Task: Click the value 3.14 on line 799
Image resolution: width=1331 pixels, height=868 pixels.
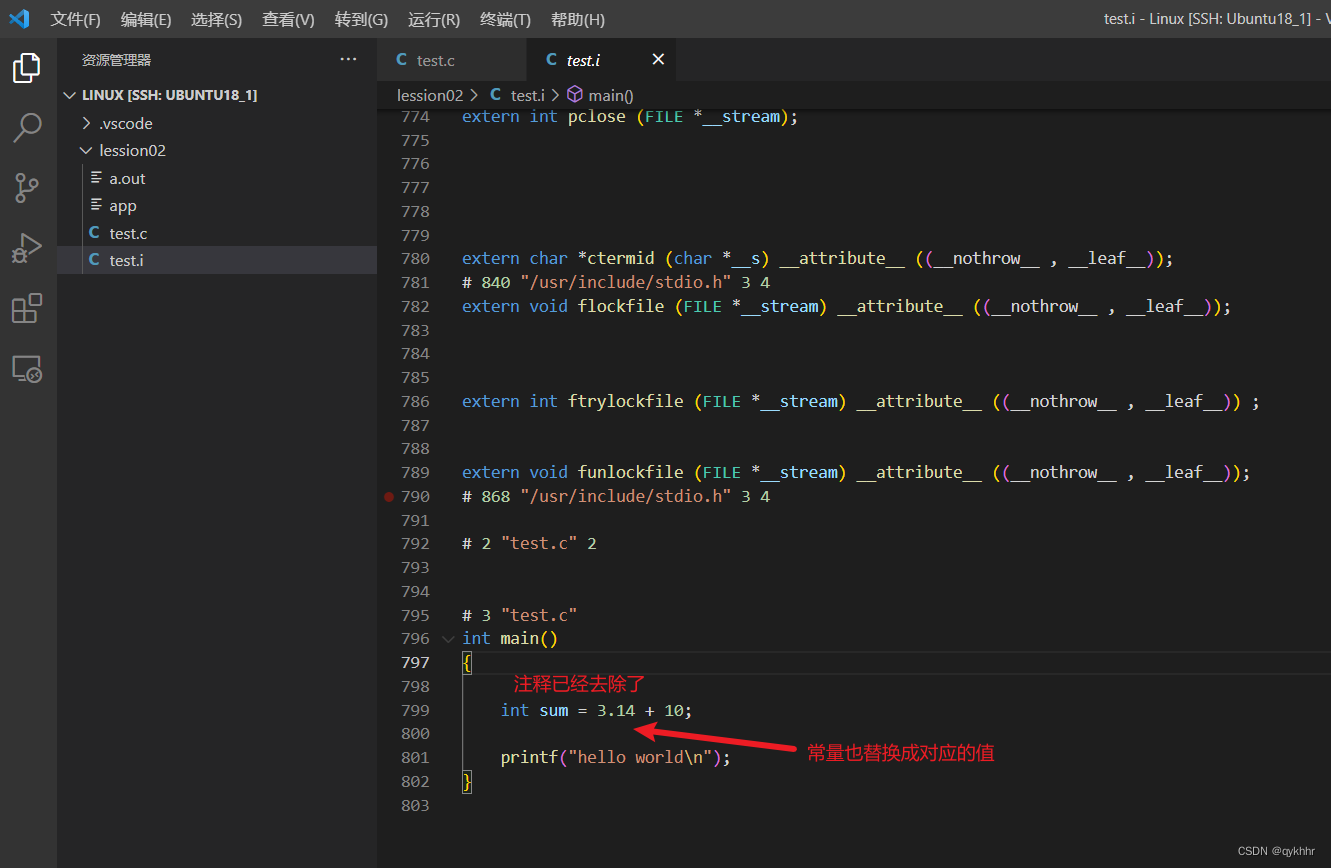Action: coord(616,710)
